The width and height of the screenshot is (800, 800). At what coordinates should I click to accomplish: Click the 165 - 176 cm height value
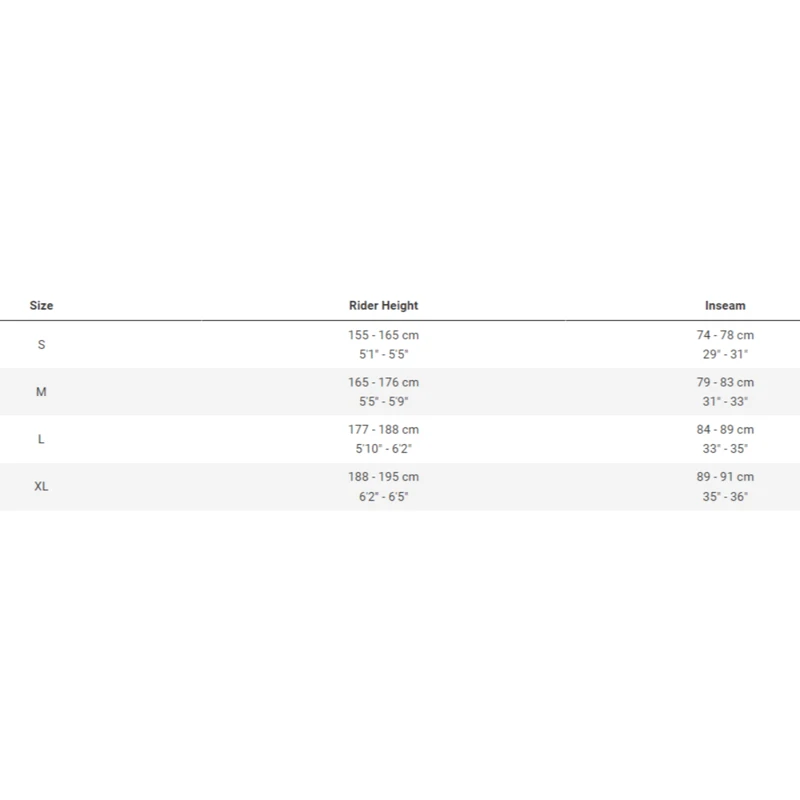tap(384, 382)
